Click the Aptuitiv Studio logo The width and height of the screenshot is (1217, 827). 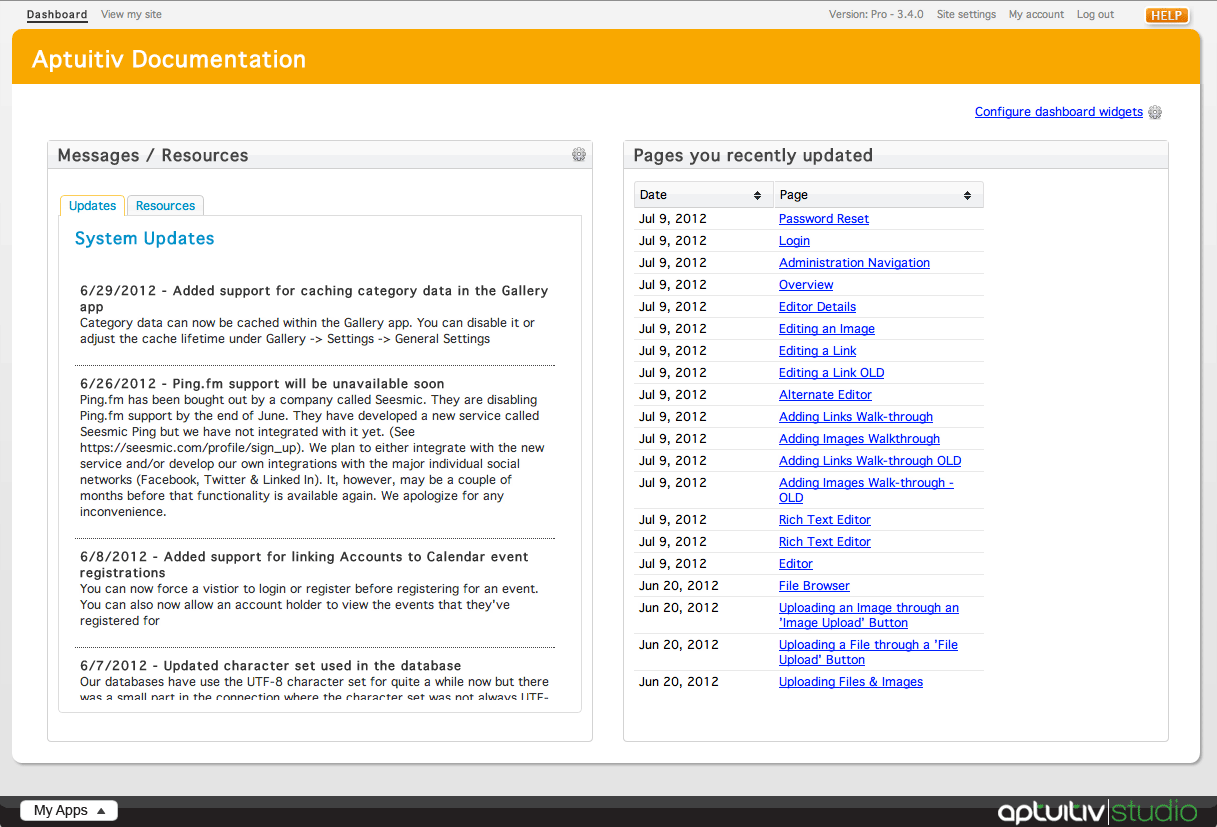1097,811
